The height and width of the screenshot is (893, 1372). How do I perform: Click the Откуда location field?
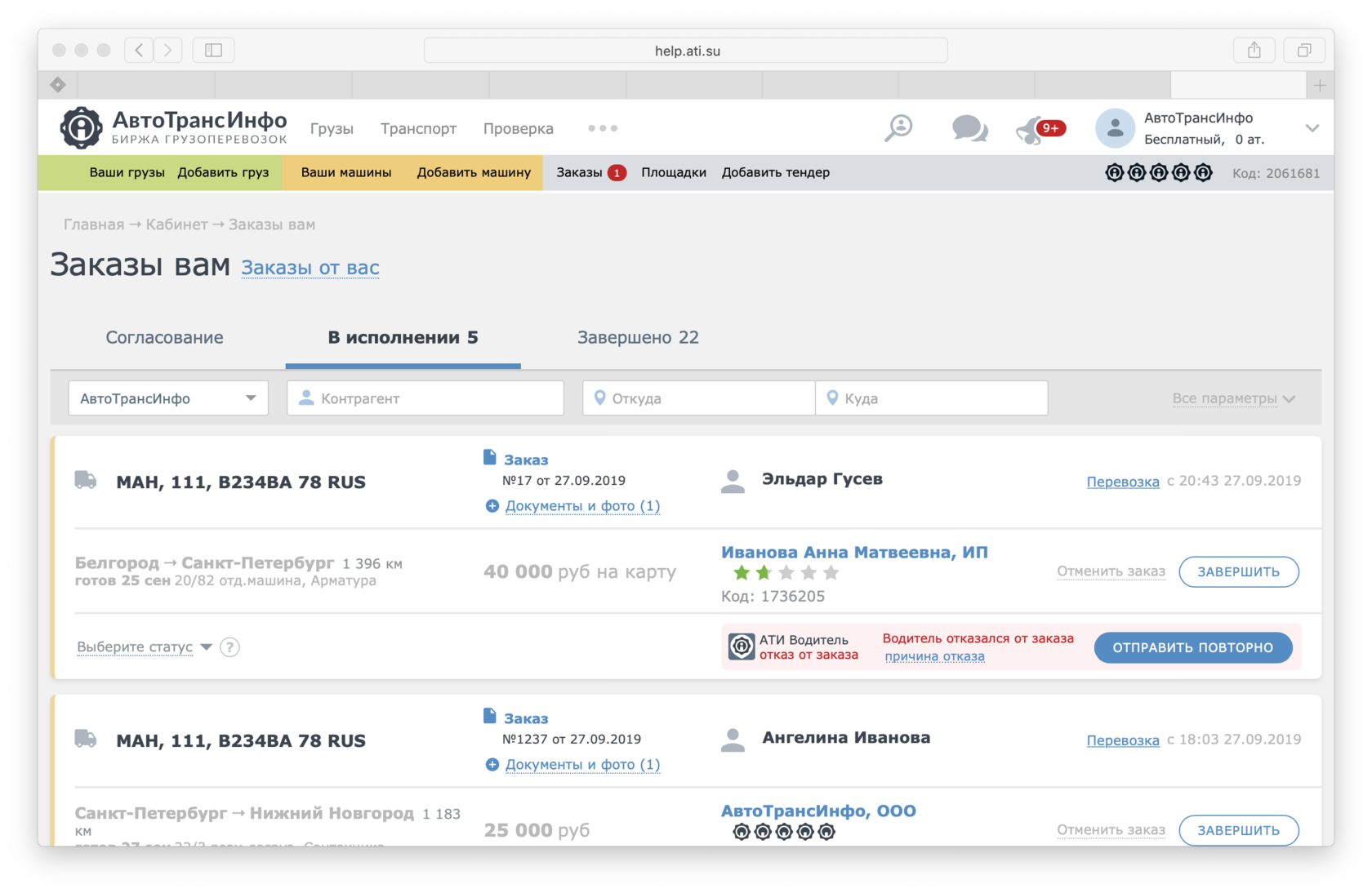(698, 398)
